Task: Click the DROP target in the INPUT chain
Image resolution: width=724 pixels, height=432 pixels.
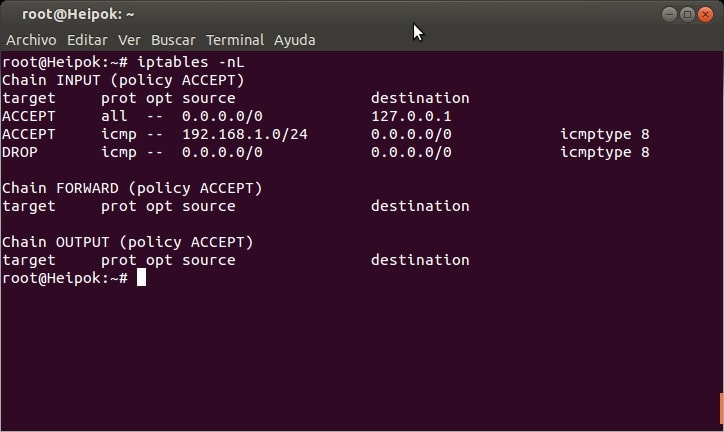Action: coord(20,152)
